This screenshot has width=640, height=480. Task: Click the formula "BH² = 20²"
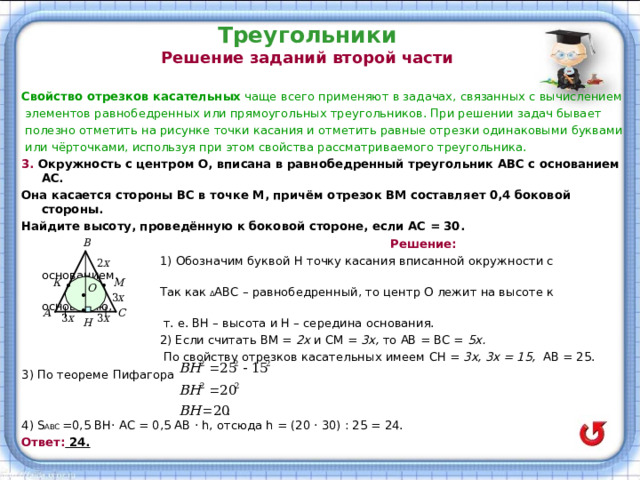pos(209,390)
